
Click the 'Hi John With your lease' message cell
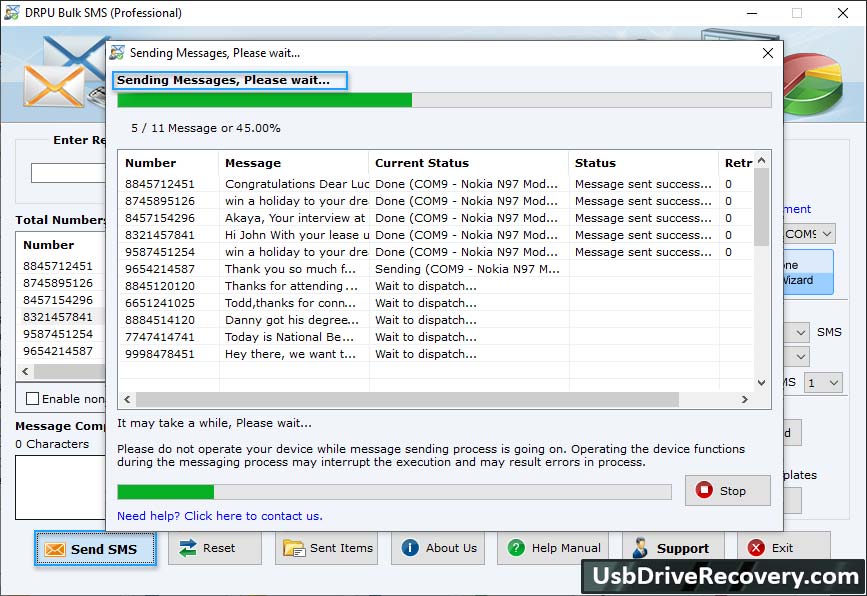[295, 235]
